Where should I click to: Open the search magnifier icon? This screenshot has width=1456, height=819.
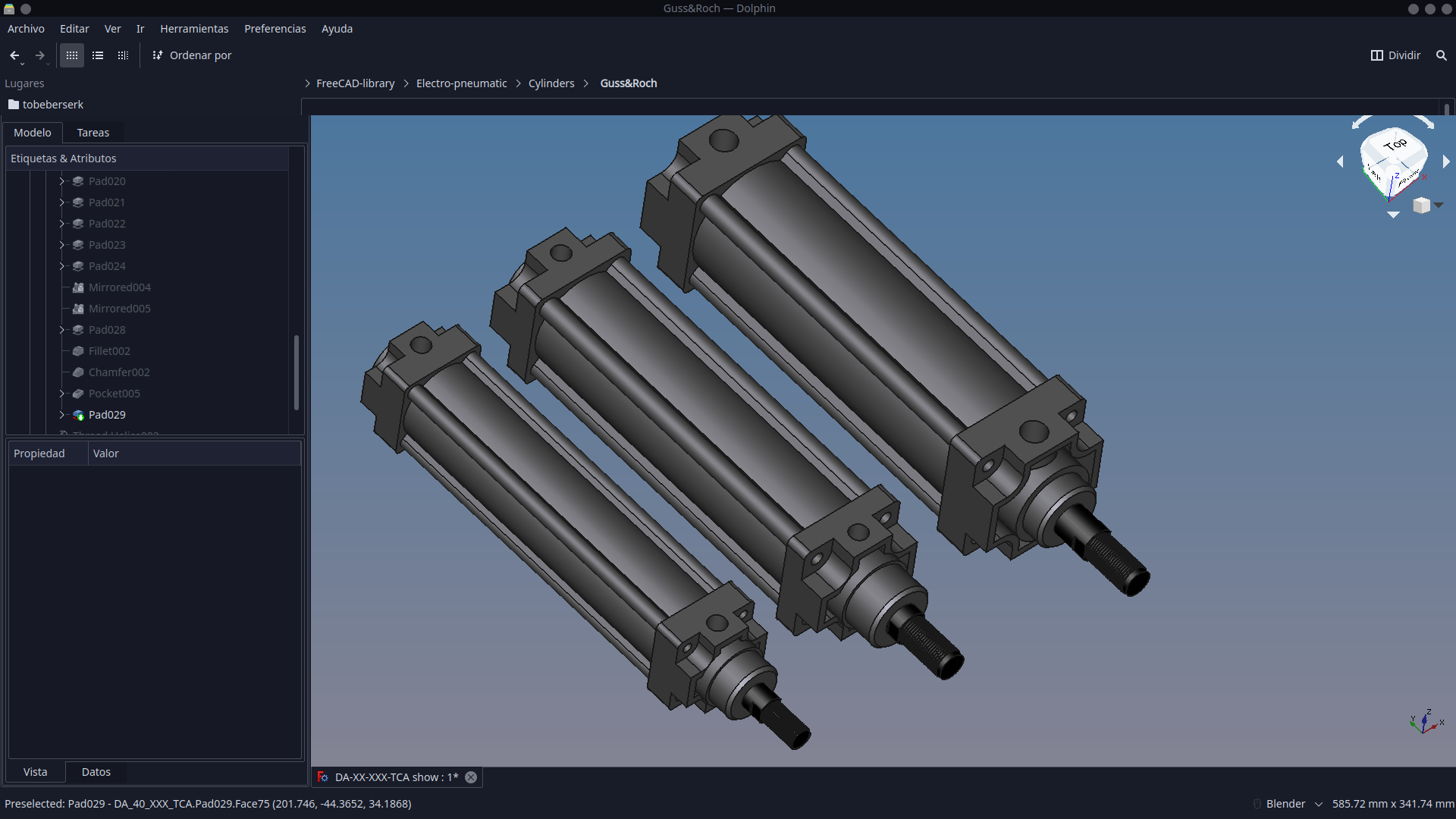point(1442,55)
